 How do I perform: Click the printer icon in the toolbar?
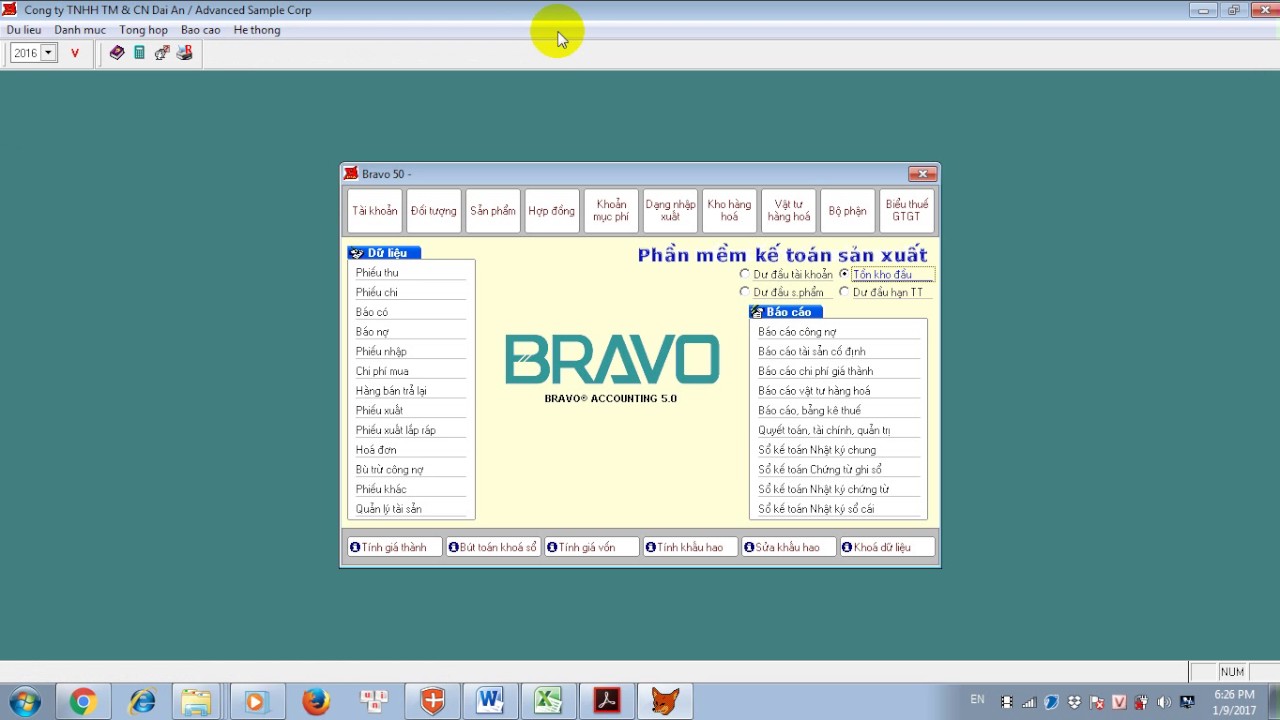184,53
